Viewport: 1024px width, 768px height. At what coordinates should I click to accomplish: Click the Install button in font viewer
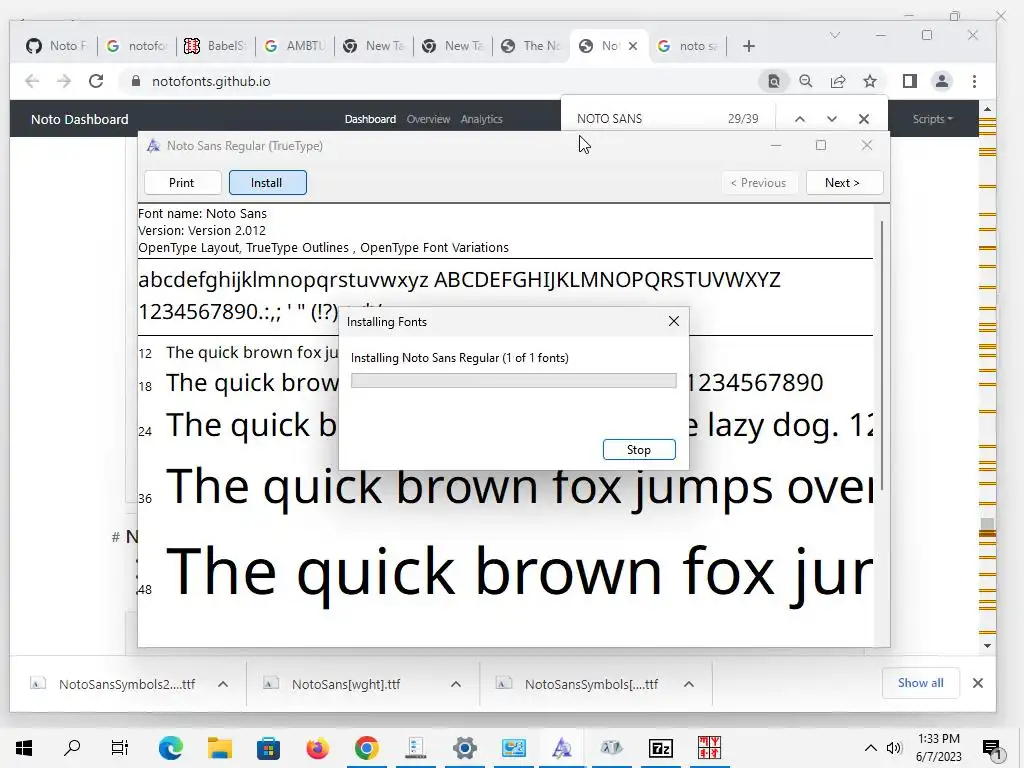[x=267, y=183]
